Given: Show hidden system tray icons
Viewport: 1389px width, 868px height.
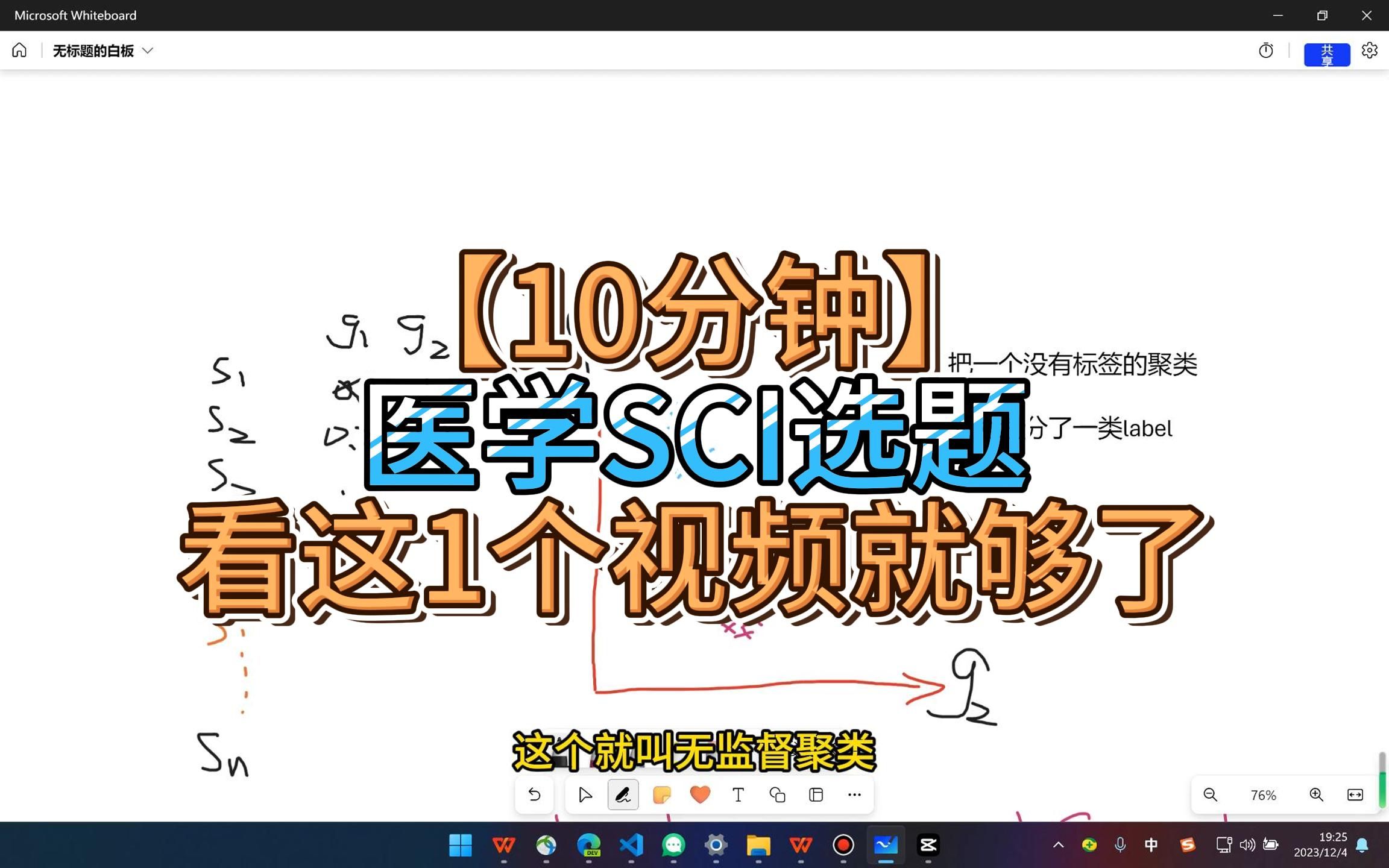Looking at the screenshot, I should pyautogui.click(x=1059, y=845).
